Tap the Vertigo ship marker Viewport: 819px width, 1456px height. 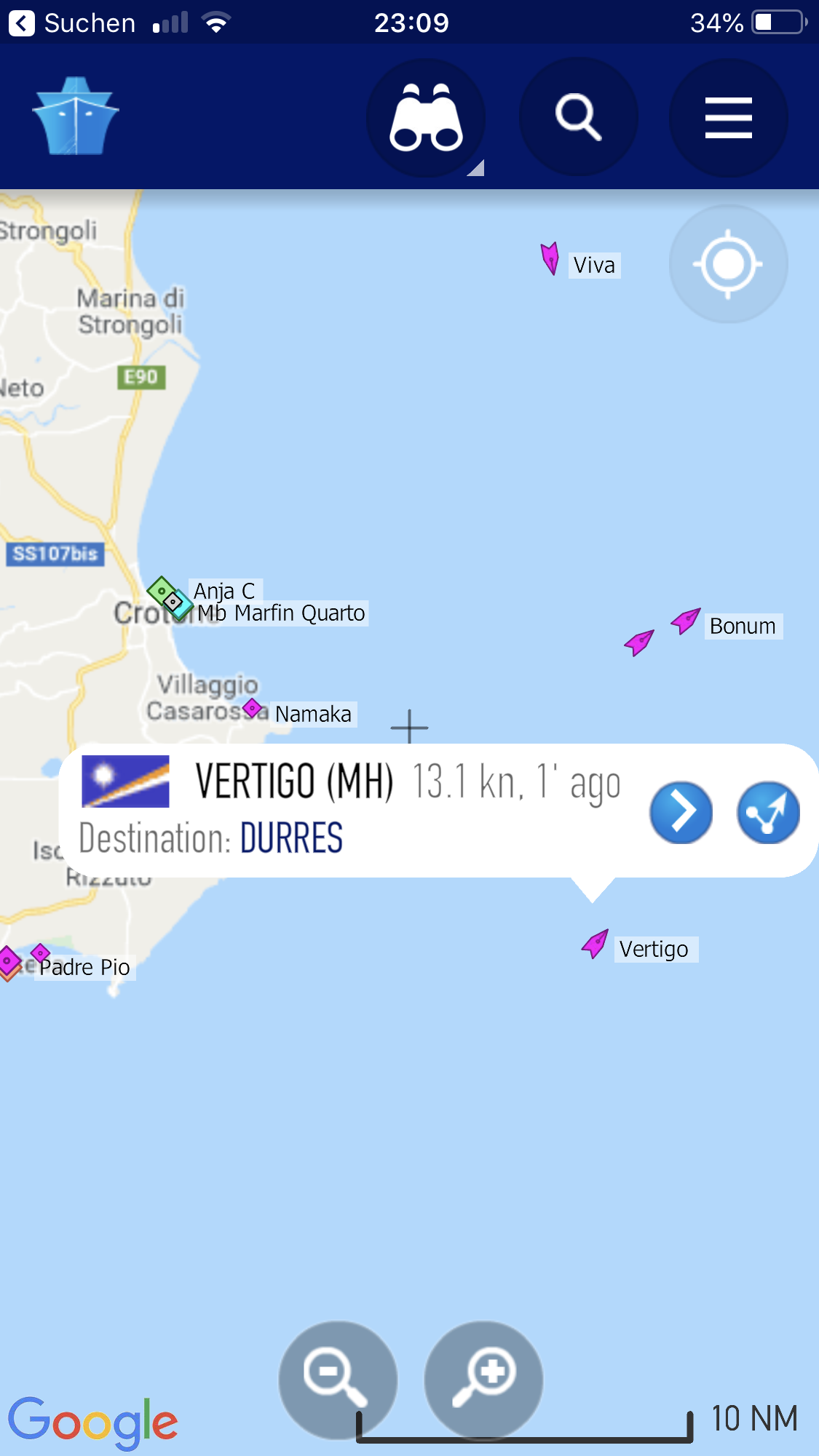(x=595, y=944)
